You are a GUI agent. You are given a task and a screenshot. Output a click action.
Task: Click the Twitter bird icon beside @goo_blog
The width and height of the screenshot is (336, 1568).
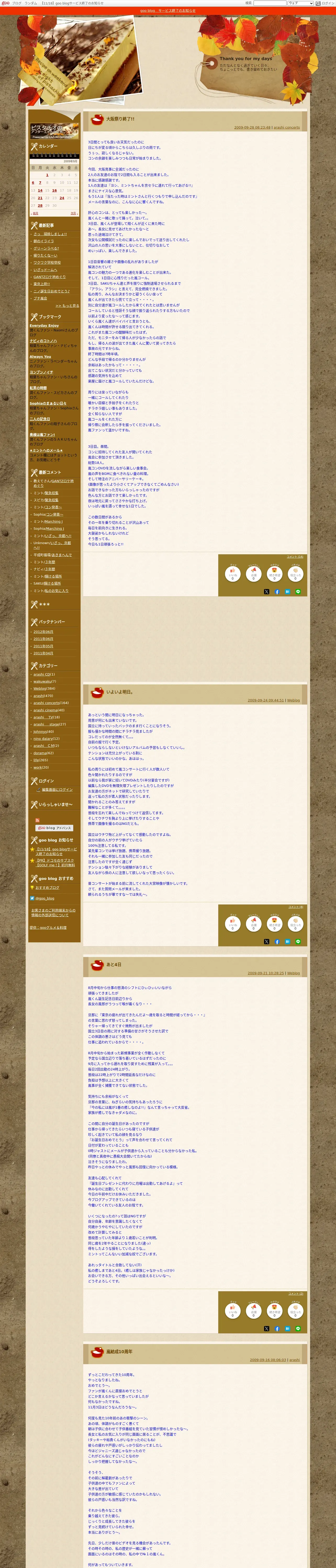tap(32, 898)
